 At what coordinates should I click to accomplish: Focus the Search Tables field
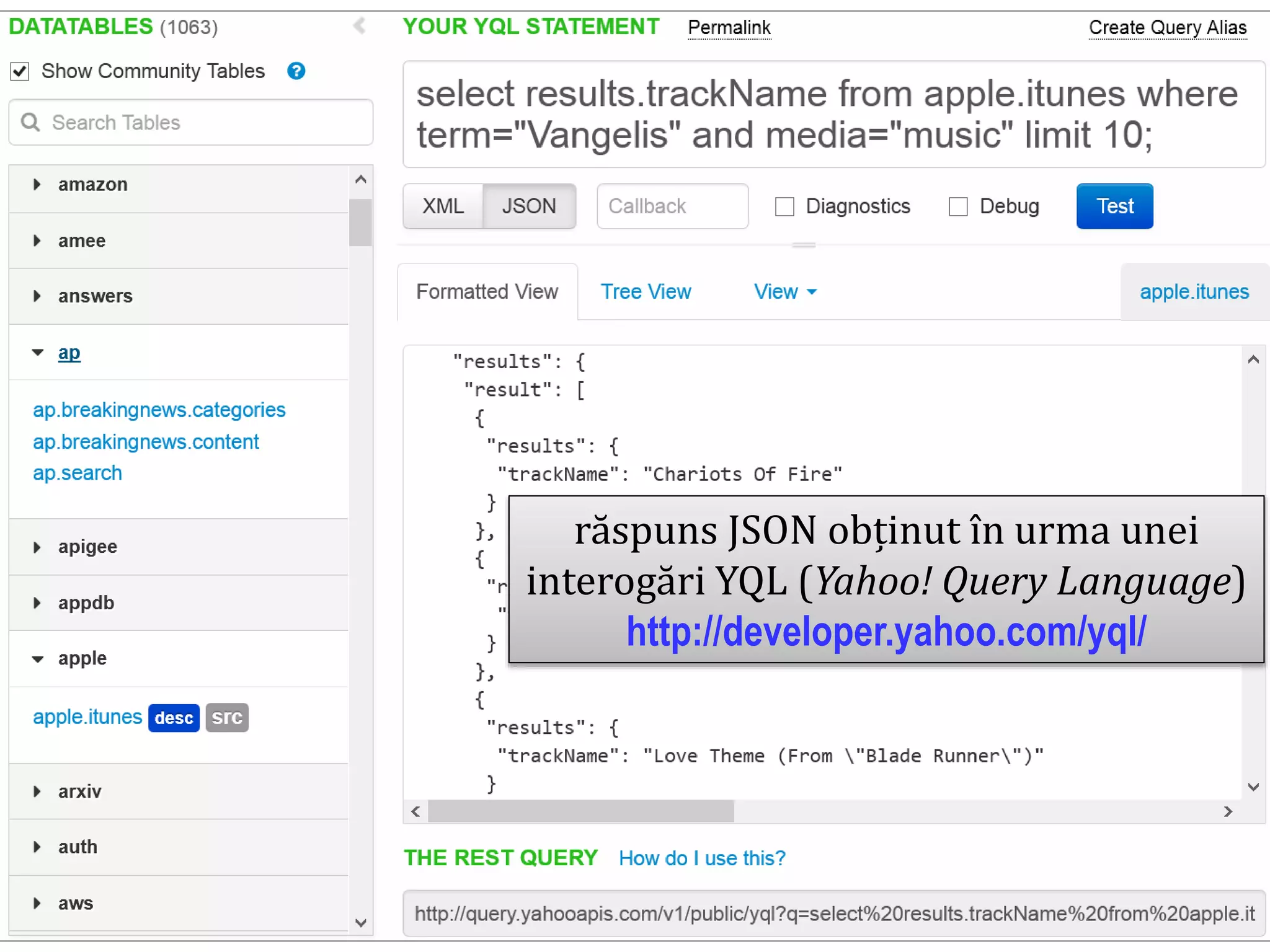[x=191, y=122]
